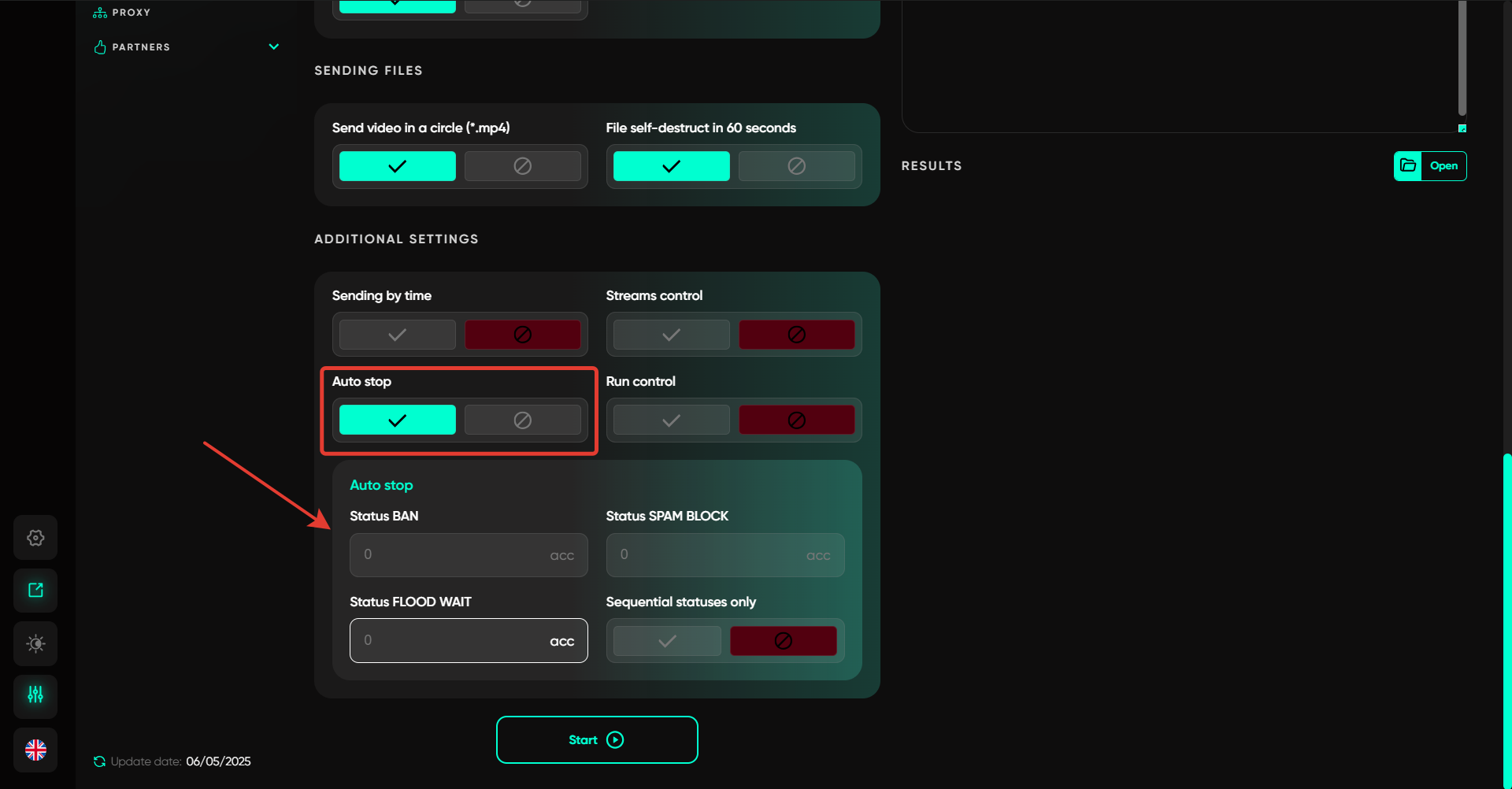Turn off Auto stop option
1512x789 pixels.
pyautogui.click(x=522, y=420)
